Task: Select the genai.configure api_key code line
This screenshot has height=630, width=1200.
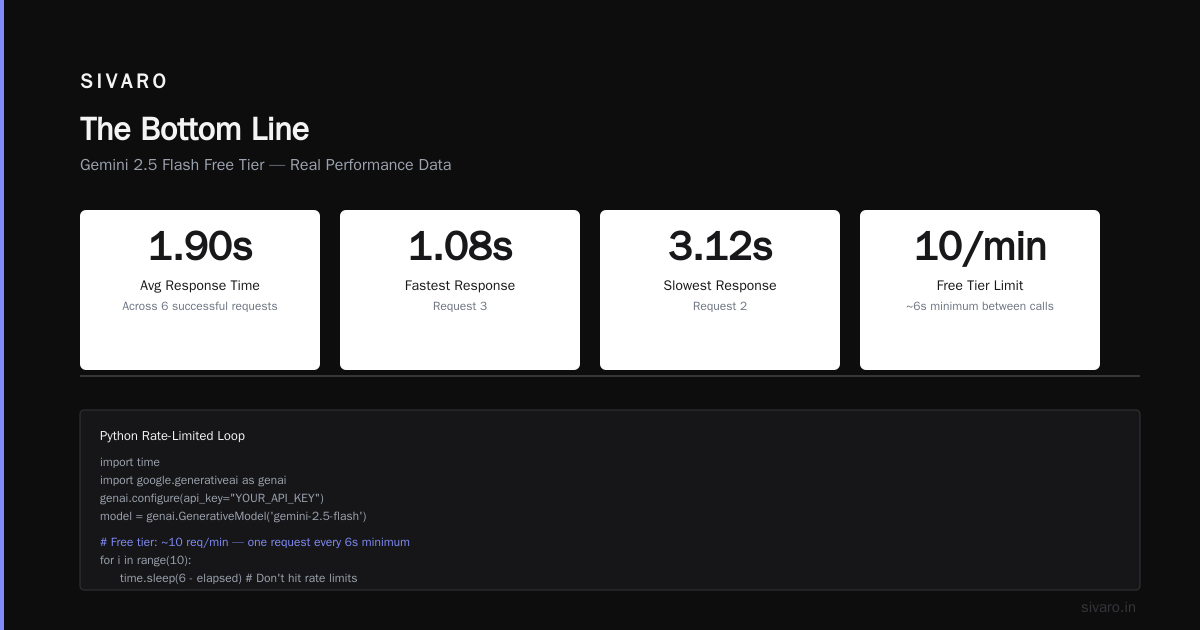Action: coord(212,498)
